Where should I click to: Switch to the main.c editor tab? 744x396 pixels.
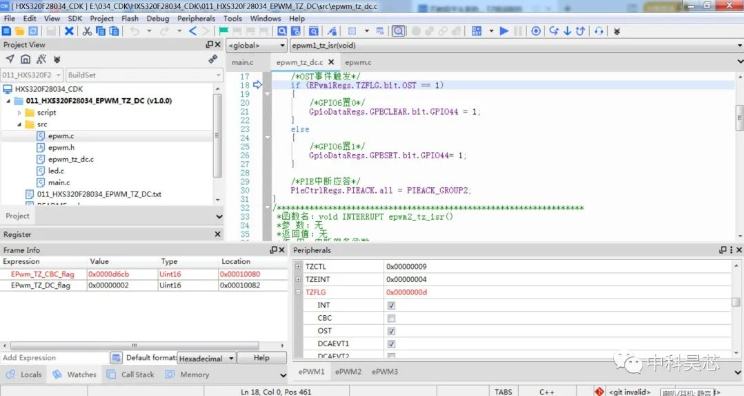coord(242,62)
